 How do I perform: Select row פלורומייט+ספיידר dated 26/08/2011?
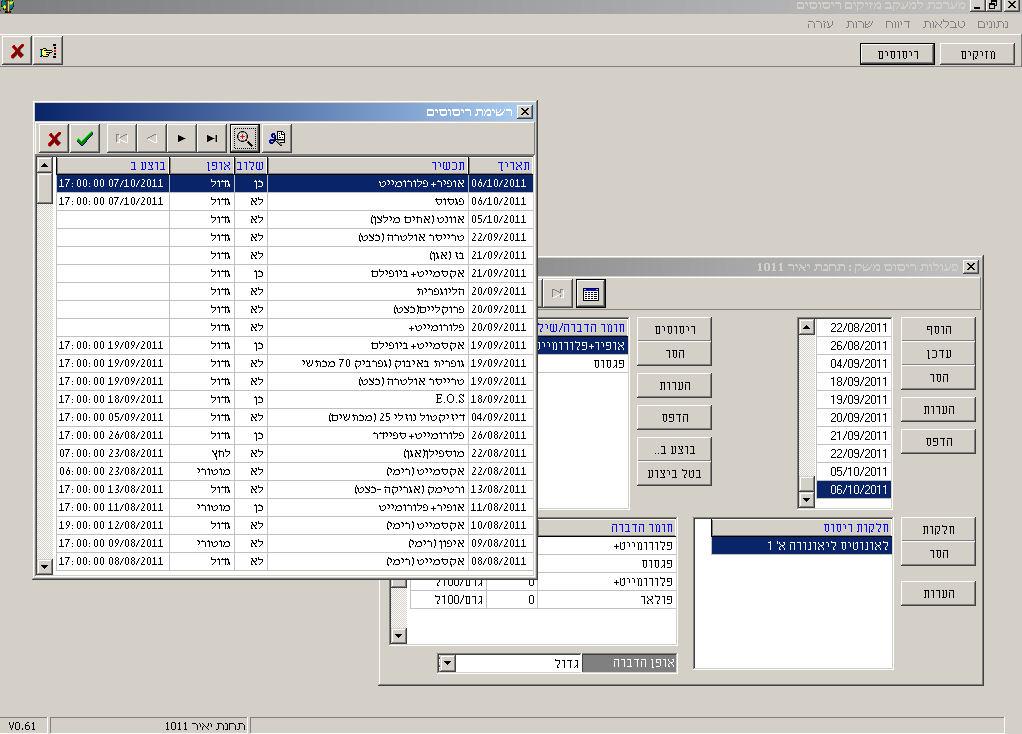(295, 435)
